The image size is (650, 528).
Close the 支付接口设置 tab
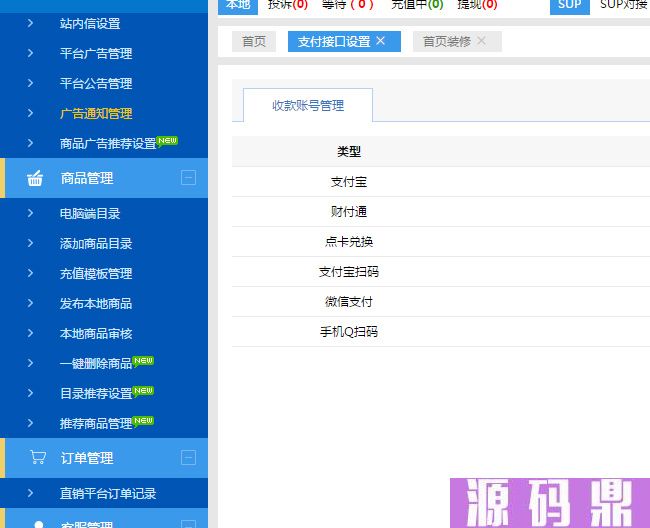click(x=381, y=41)
